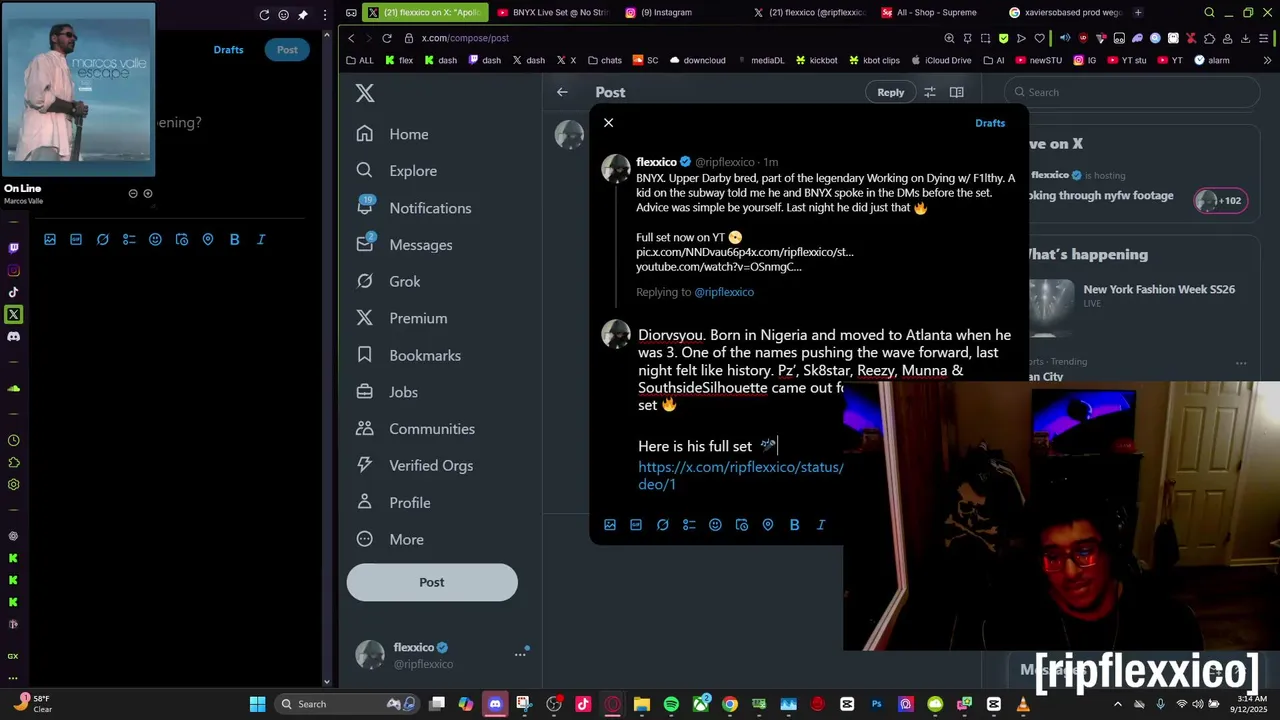
Task: Add a poll in the reply compose toolbar
Action: 689,525
